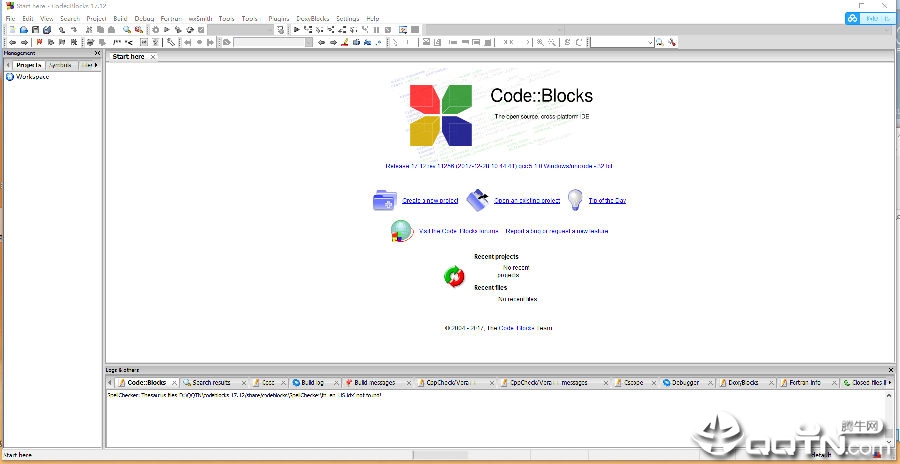Click the Run play toolbar icon

tap(166, 30)
